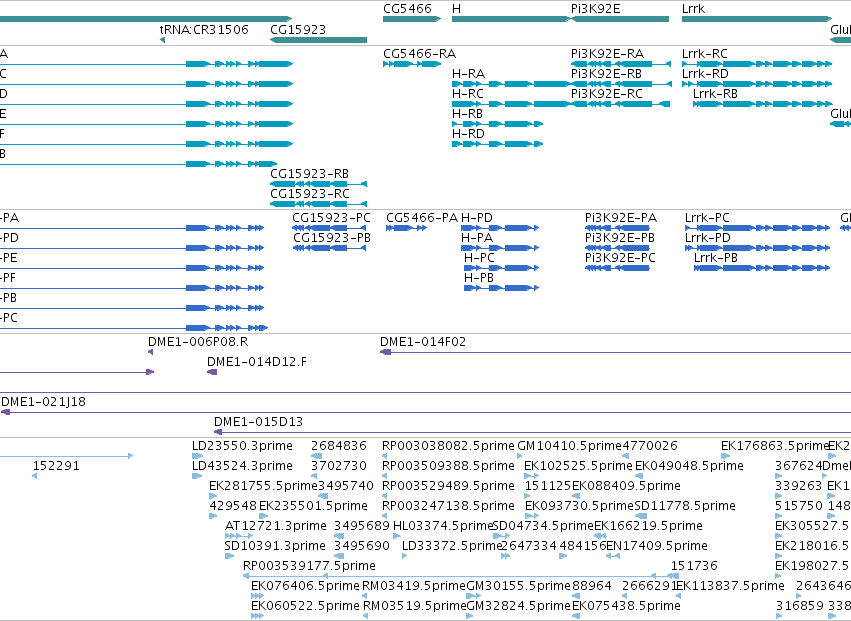Click the EK166219.5prime EST label

pyautogui.click(x=649, y=527)
